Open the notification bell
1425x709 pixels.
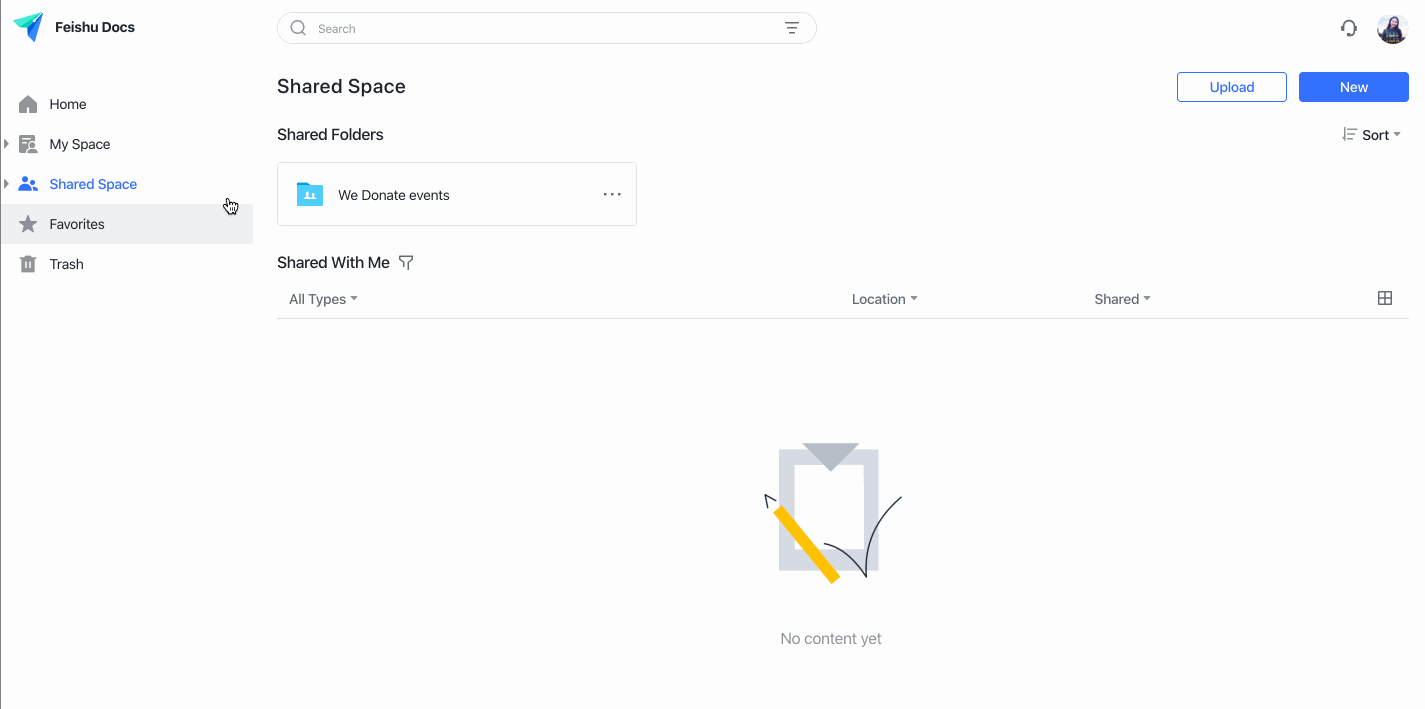[x=1348, y=28]
